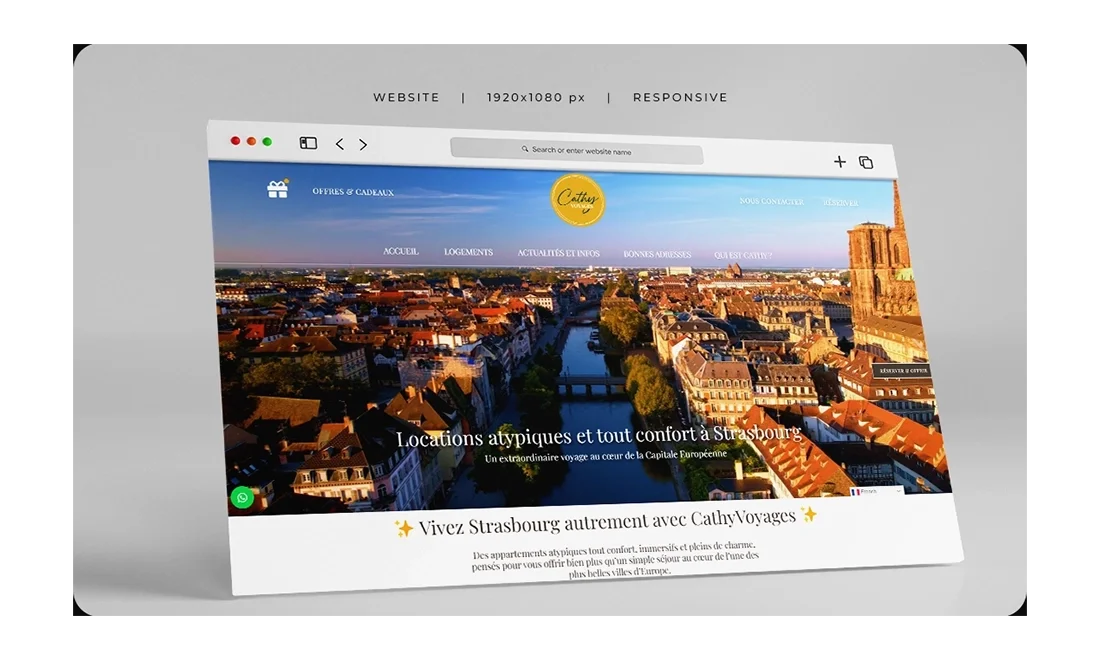The image size is (1100, 660).
Task: Open the green WhatsApp chat bubble
Action: tap(242, 497)
